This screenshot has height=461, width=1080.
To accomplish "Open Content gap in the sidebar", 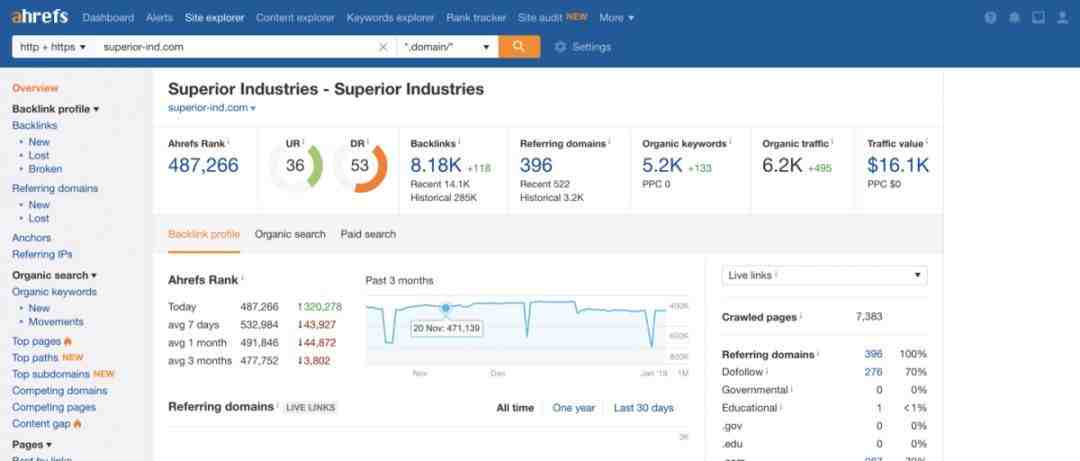I will (x=41, y=424).
